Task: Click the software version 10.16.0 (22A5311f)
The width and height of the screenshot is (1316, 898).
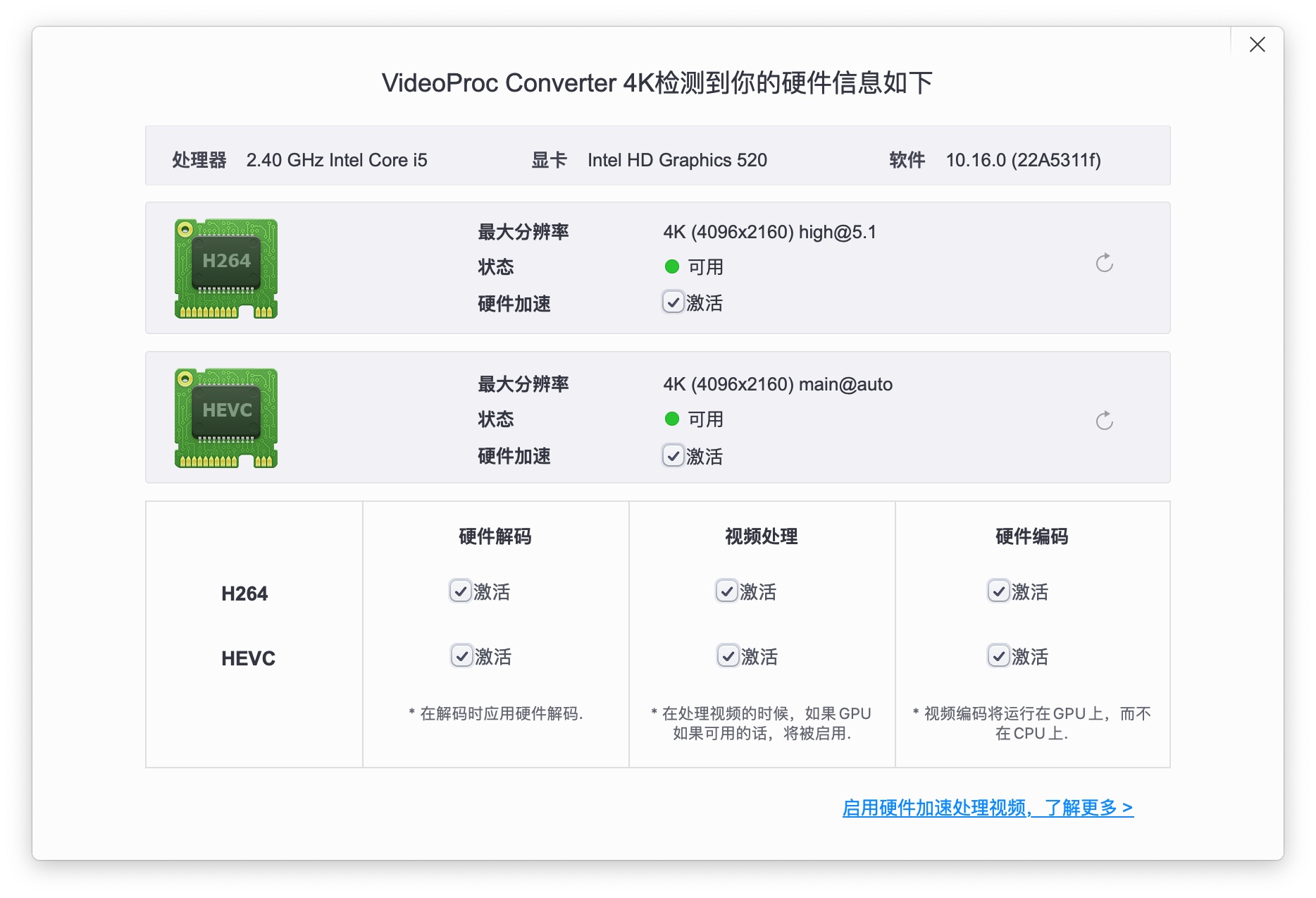Action: point(1023,160)
